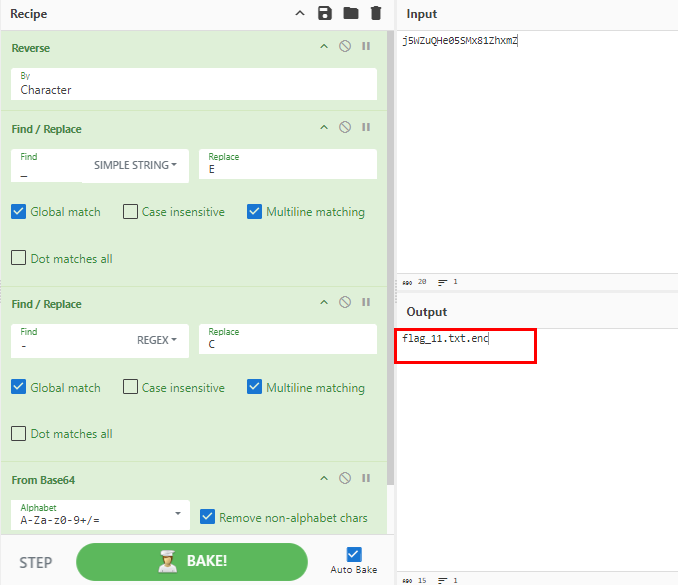678x585 pixels.
Task: Click Find field of SIMPLE STRING operation
Action: (x=47, y=166)
